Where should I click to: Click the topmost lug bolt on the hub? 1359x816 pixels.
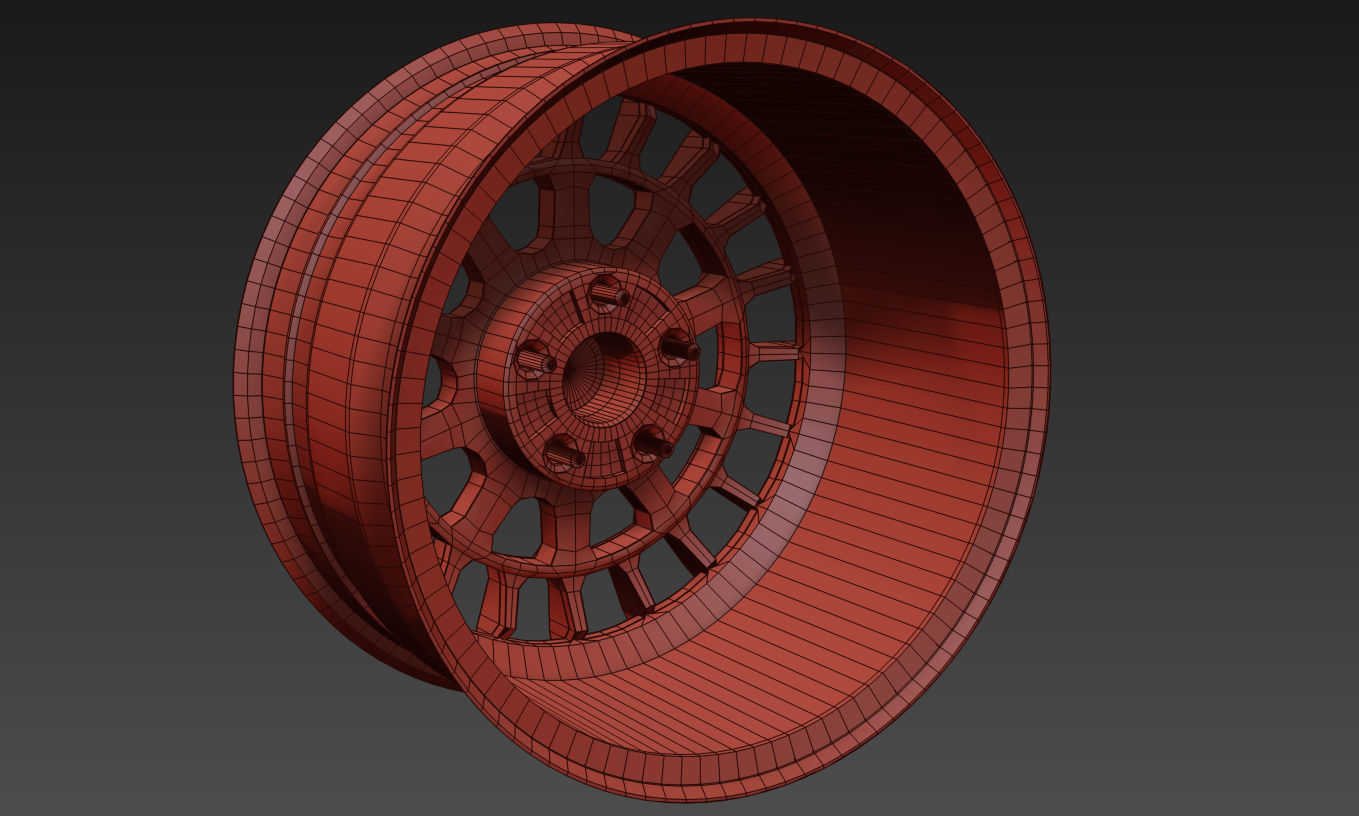606,293
